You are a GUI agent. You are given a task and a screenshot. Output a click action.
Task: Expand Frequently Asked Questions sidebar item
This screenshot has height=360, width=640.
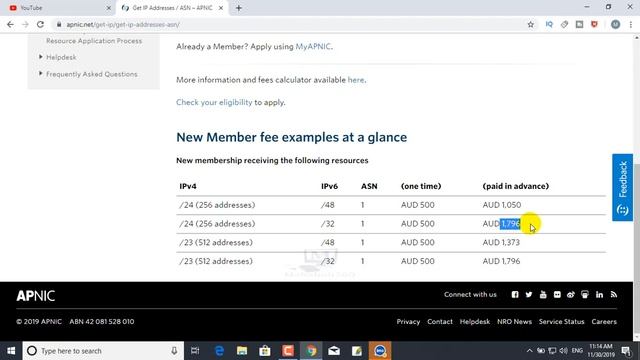point(91,74)
